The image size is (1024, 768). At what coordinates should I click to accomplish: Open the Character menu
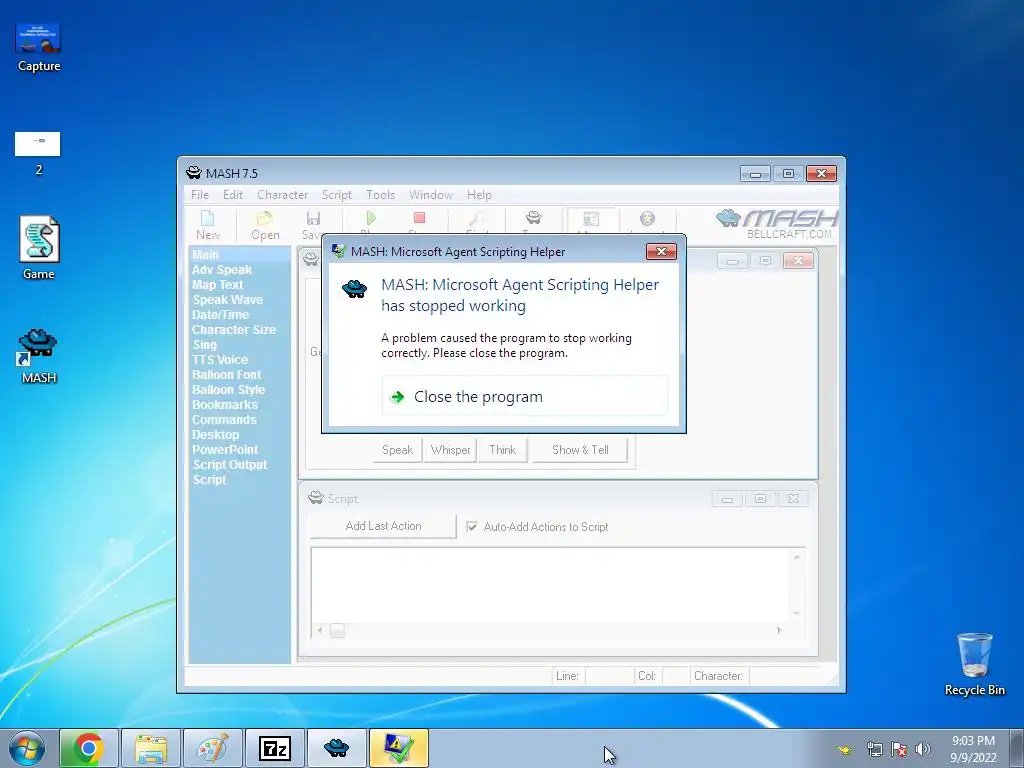pos(282,195)
